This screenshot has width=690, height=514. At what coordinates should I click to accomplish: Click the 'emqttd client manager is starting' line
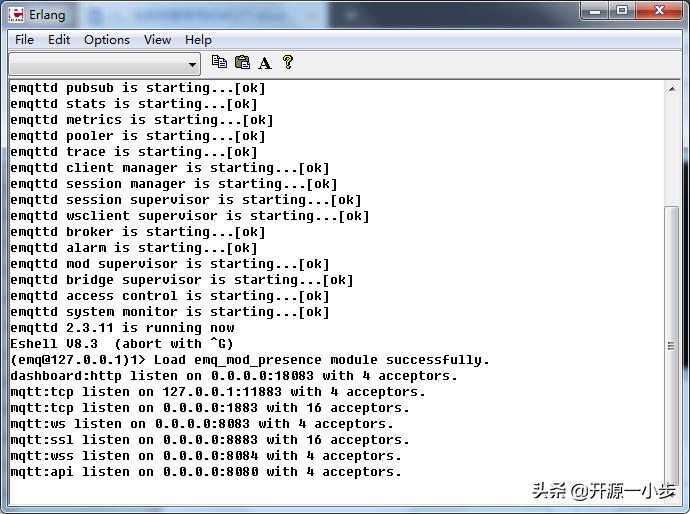(x=170, y=168)
